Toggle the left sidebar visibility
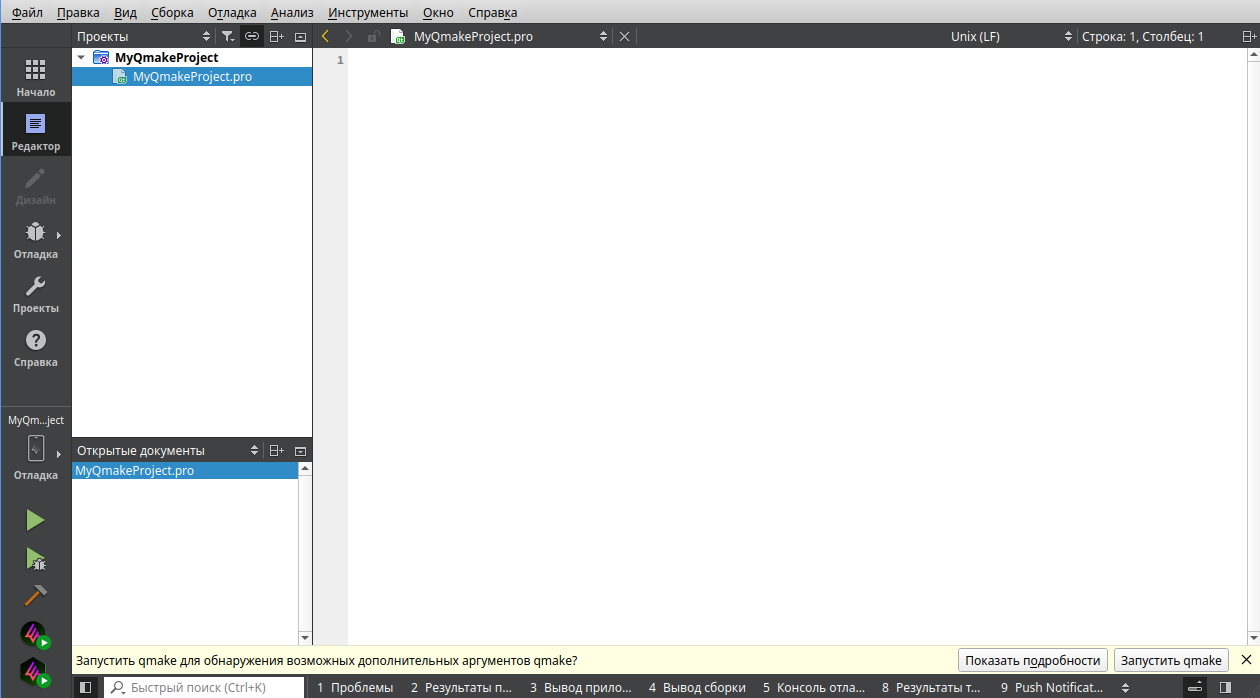 tap(86, 687)
